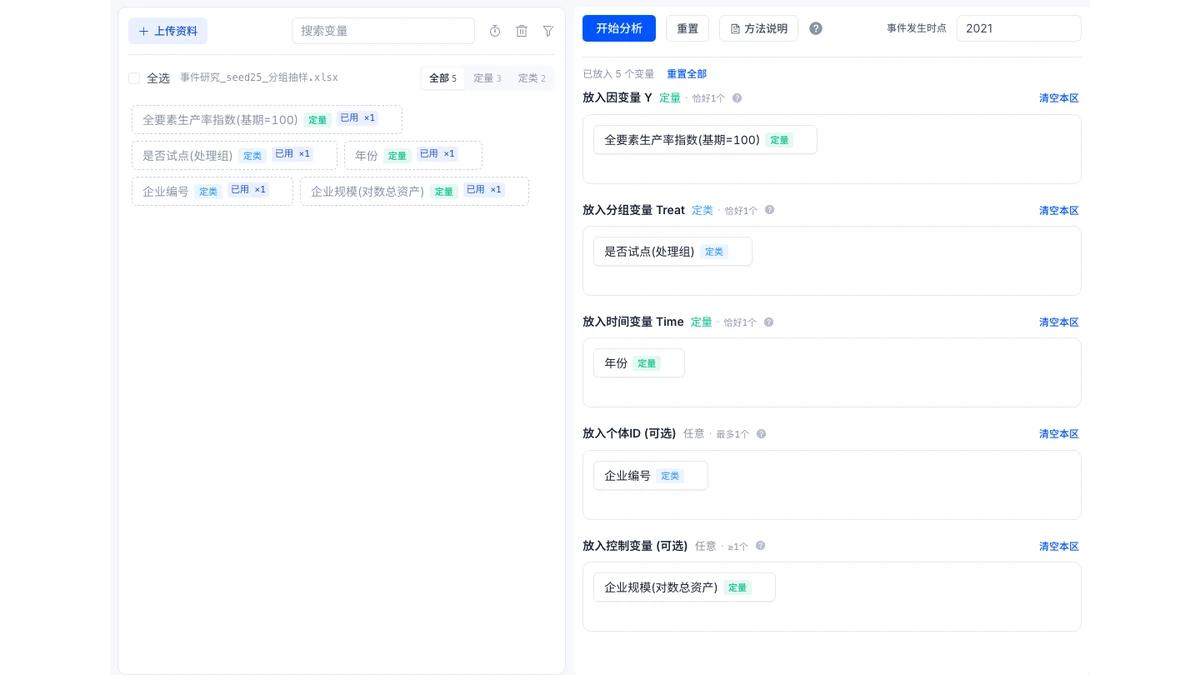This screenshot has height=675, width=1200.
Task: Clear the 控制变量 zone via 清空本区
Action: click(1059, 546)
